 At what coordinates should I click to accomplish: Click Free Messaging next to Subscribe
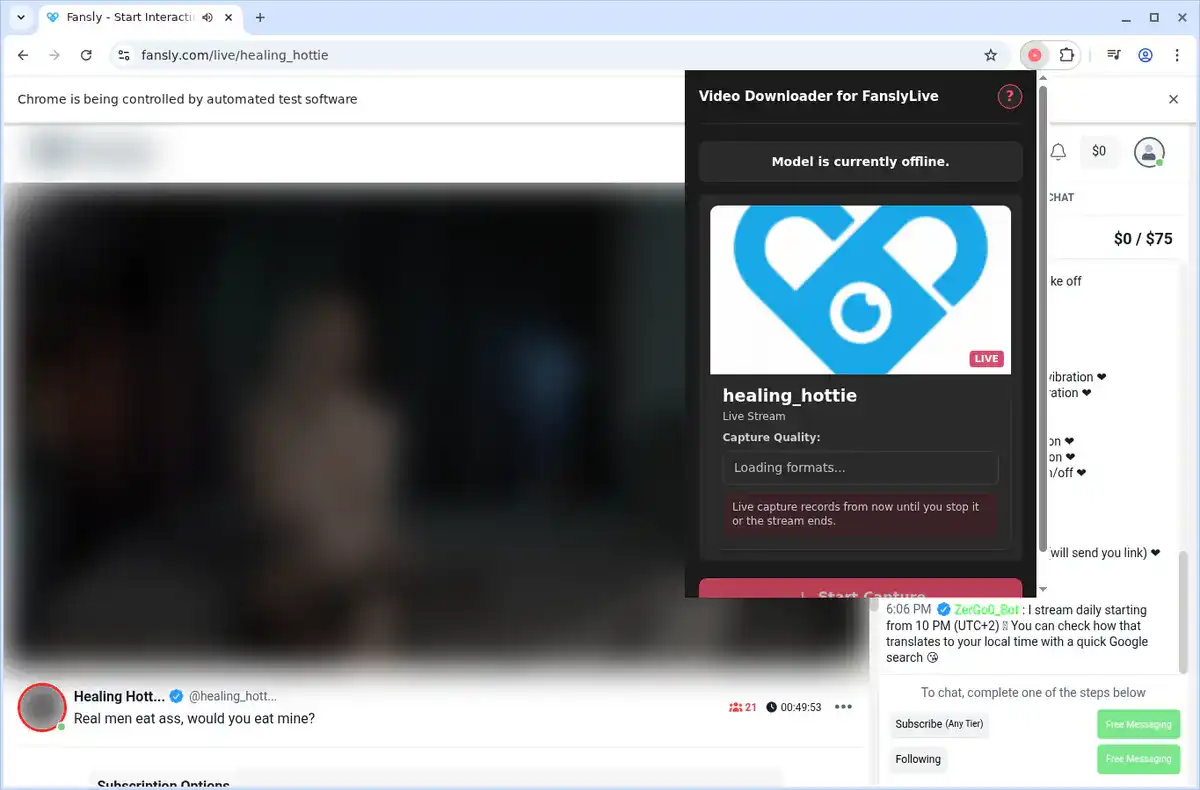[1138, 724]
